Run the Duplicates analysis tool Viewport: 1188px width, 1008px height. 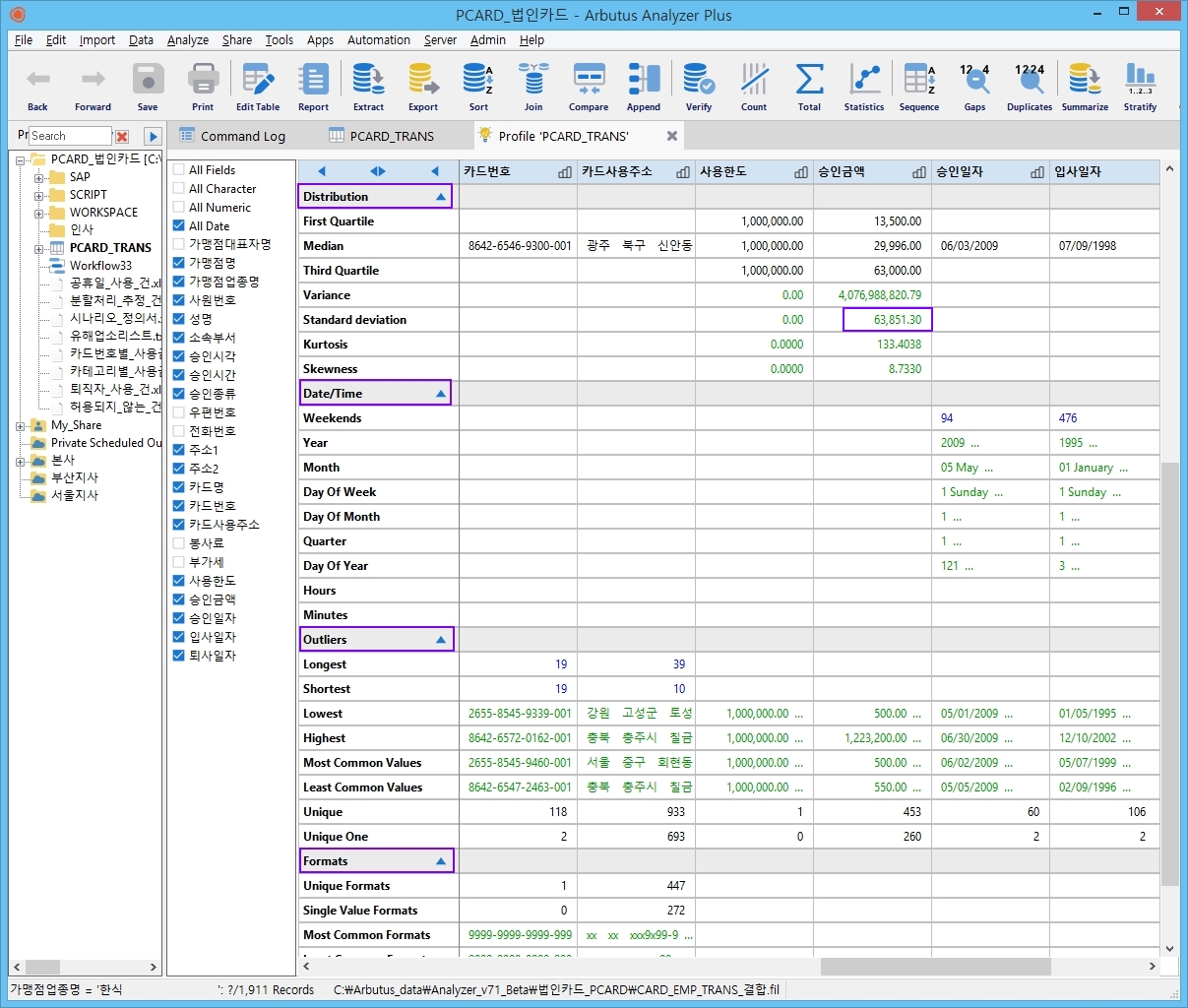point(1030,85)
